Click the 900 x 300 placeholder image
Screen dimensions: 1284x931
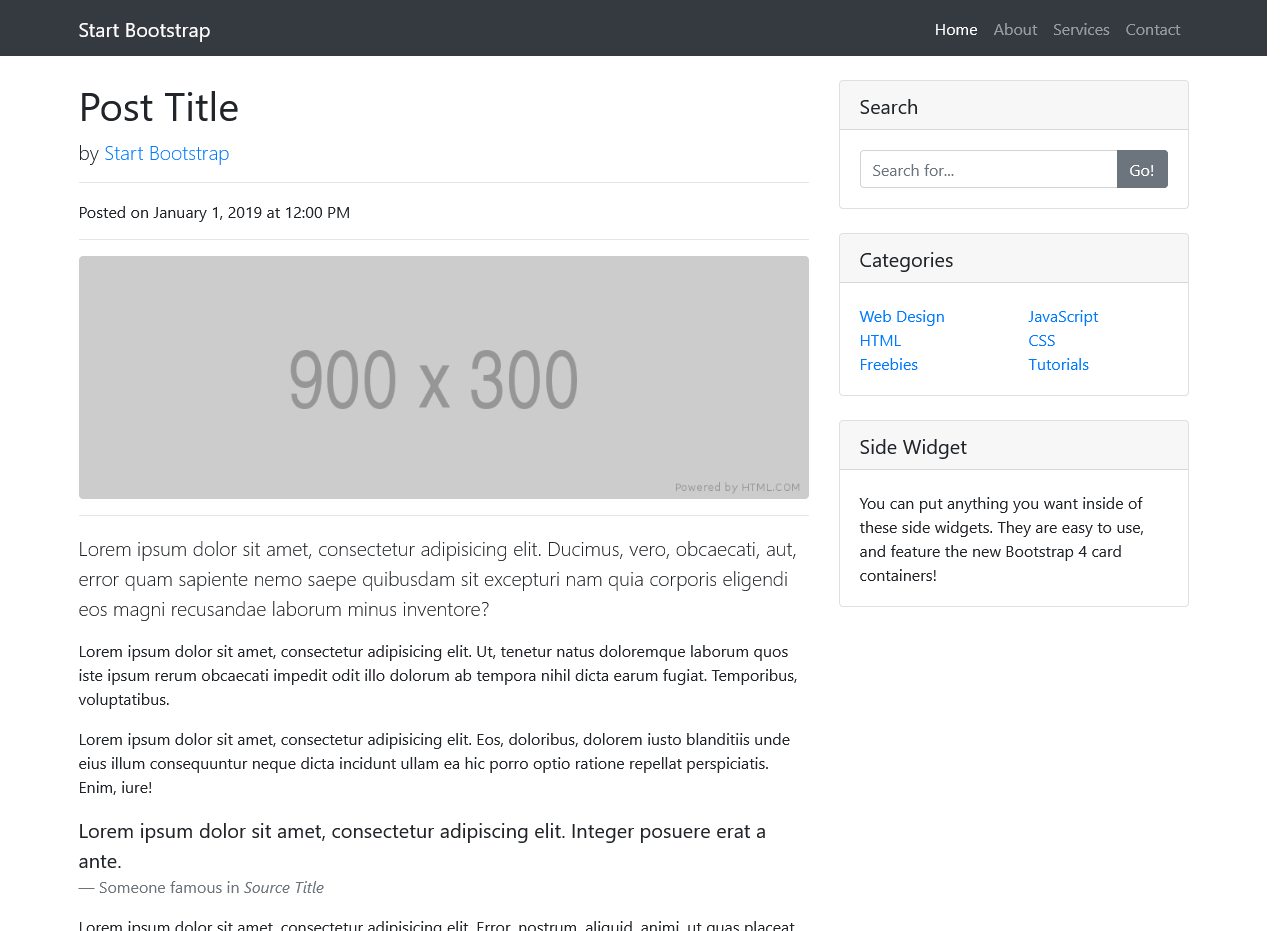click(443, 377)
